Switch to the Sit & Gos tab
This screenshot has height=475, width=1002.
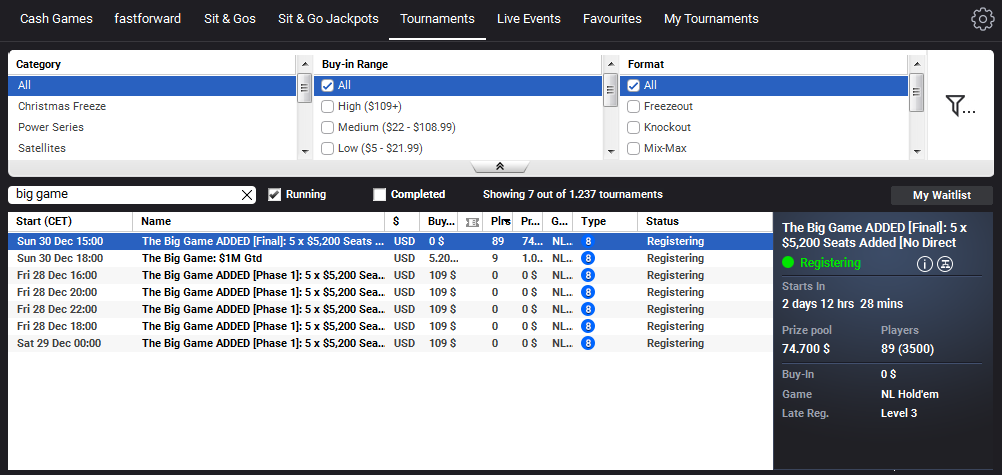point(231,19)
